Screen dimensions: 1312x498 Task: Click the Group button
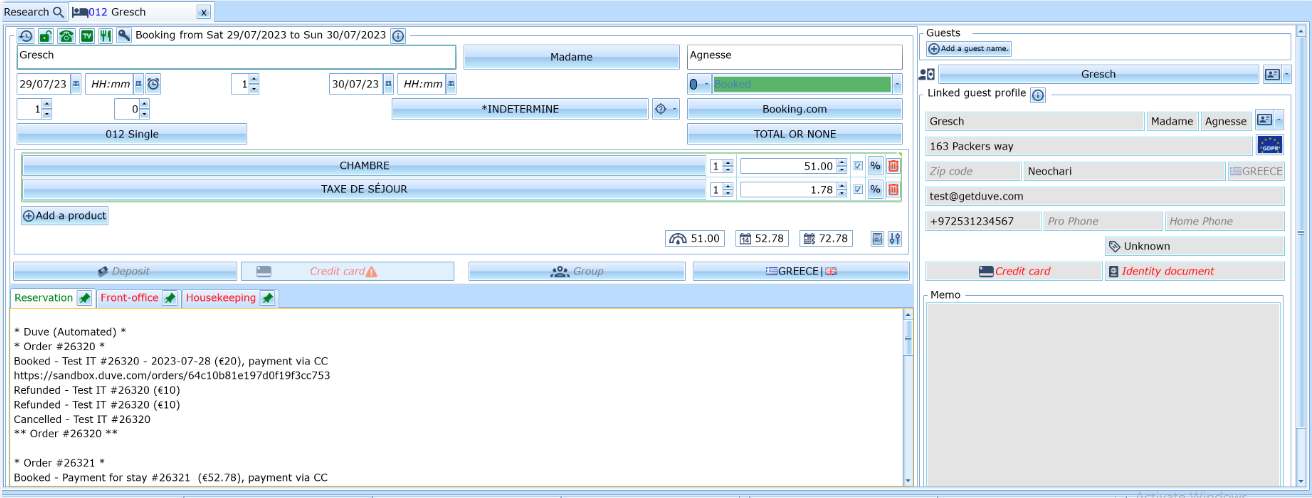click(577, 271)
